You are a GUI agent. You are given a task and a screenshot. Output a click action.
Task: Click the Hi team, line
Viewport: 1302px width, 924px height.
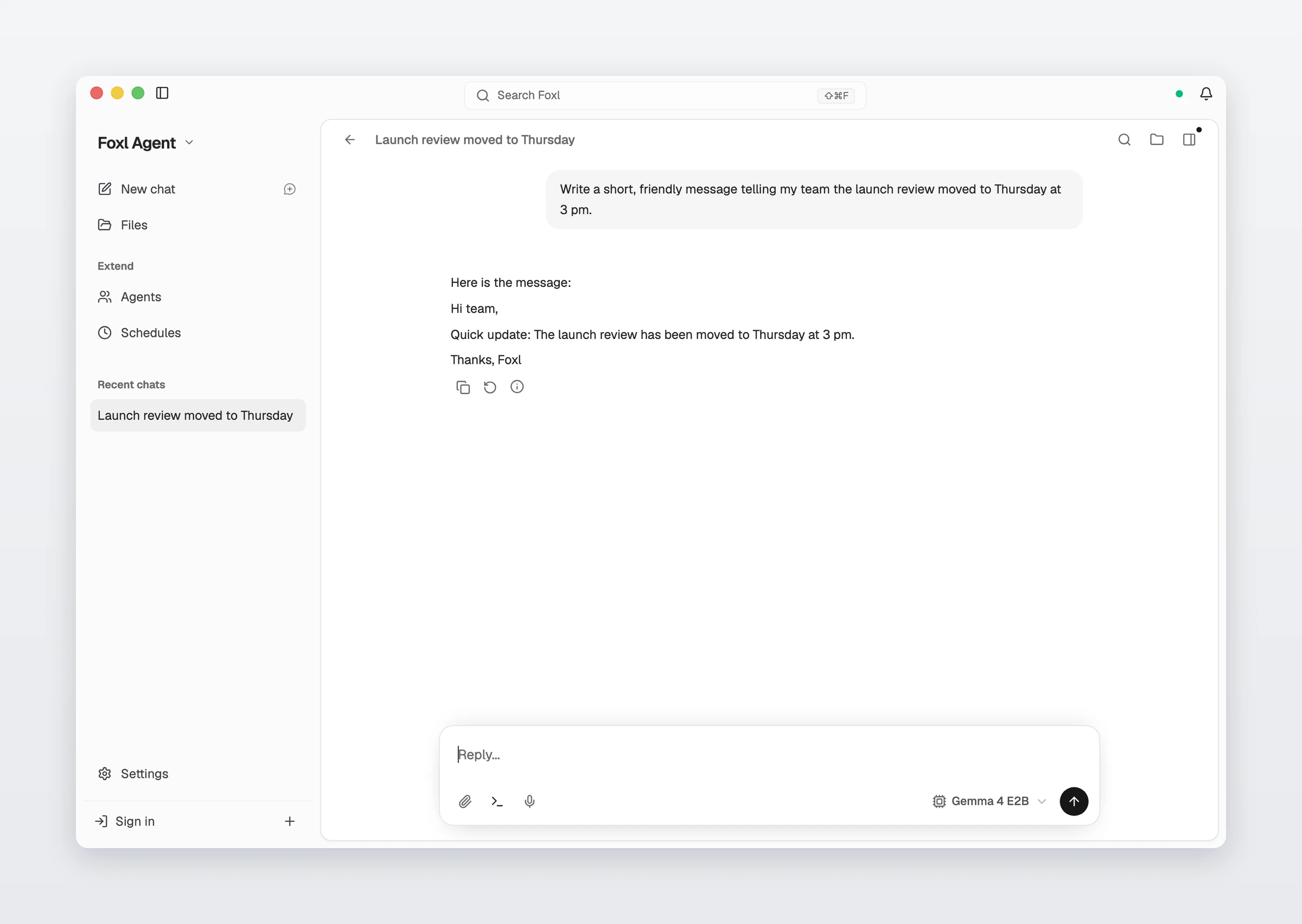[x=474, y=309]
